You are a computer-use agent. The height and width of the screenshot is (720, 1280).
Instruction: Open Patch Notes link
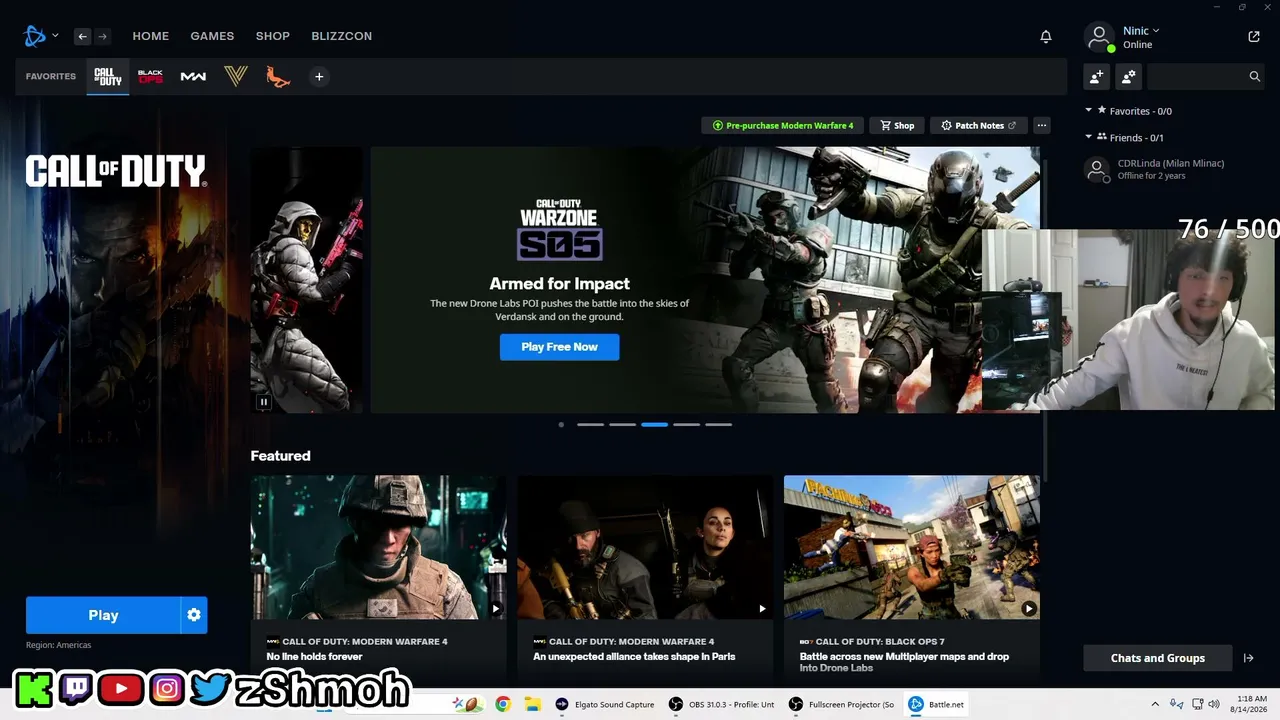tap(978, 125)
